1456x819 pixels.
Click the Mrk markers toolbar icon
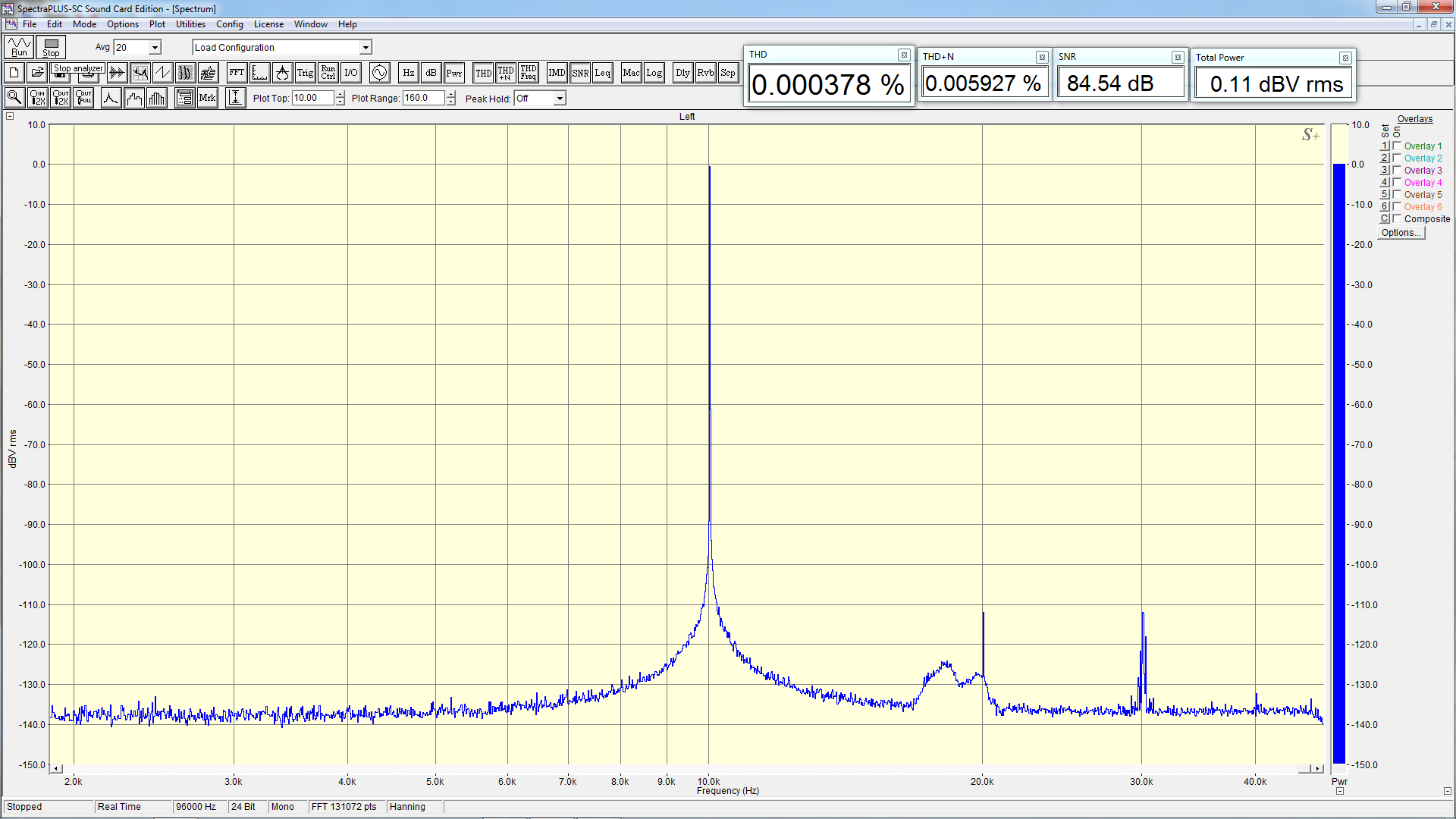(x=207, y=98)
